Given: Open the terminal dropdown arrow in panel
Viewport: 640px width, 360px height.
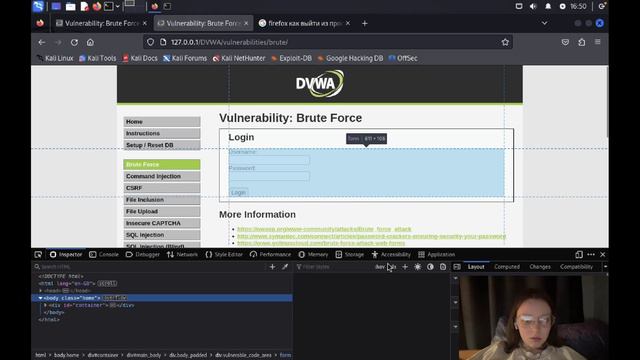Looking at the screenshot, I should click(x=118, y=7).
